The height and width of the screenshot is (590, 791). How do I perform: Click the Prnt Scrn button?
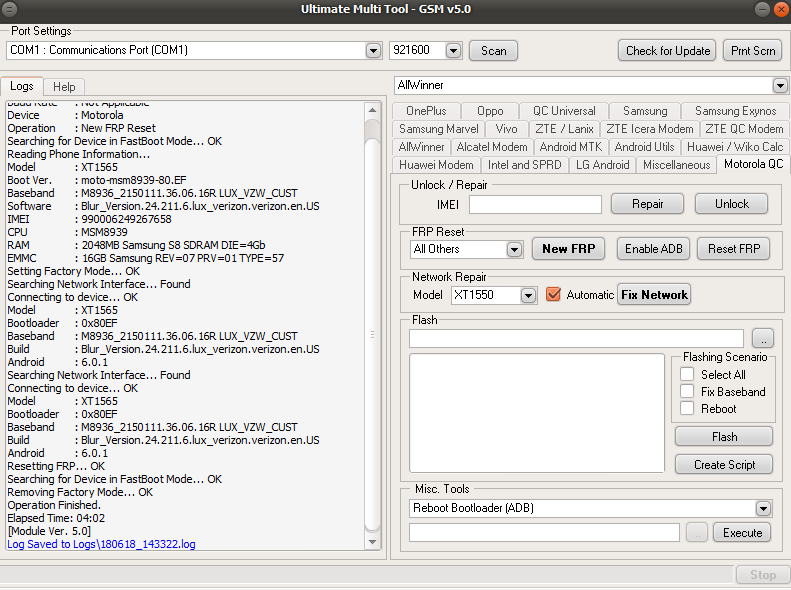(753, 51)
